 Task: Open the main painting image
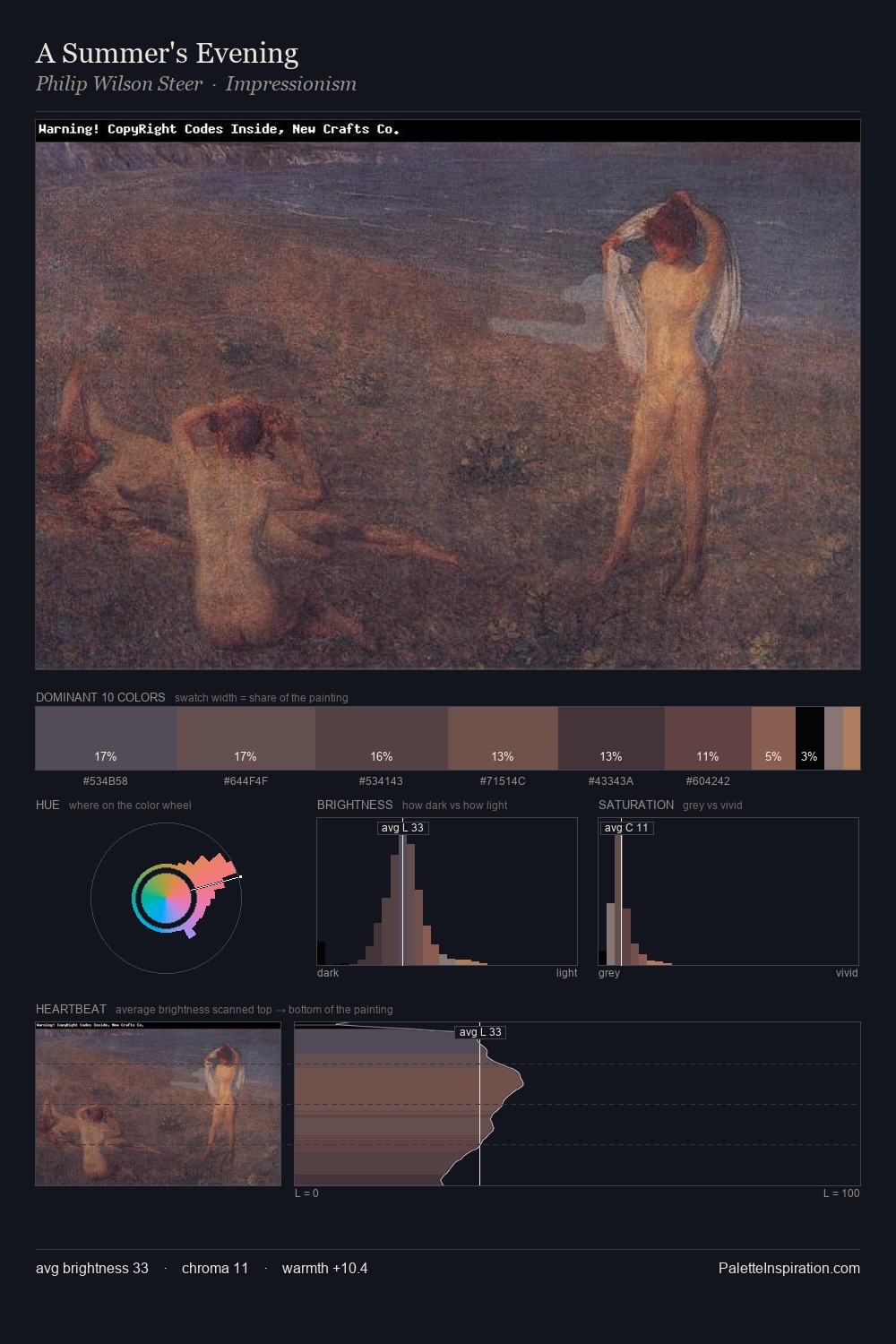point(448,394)
